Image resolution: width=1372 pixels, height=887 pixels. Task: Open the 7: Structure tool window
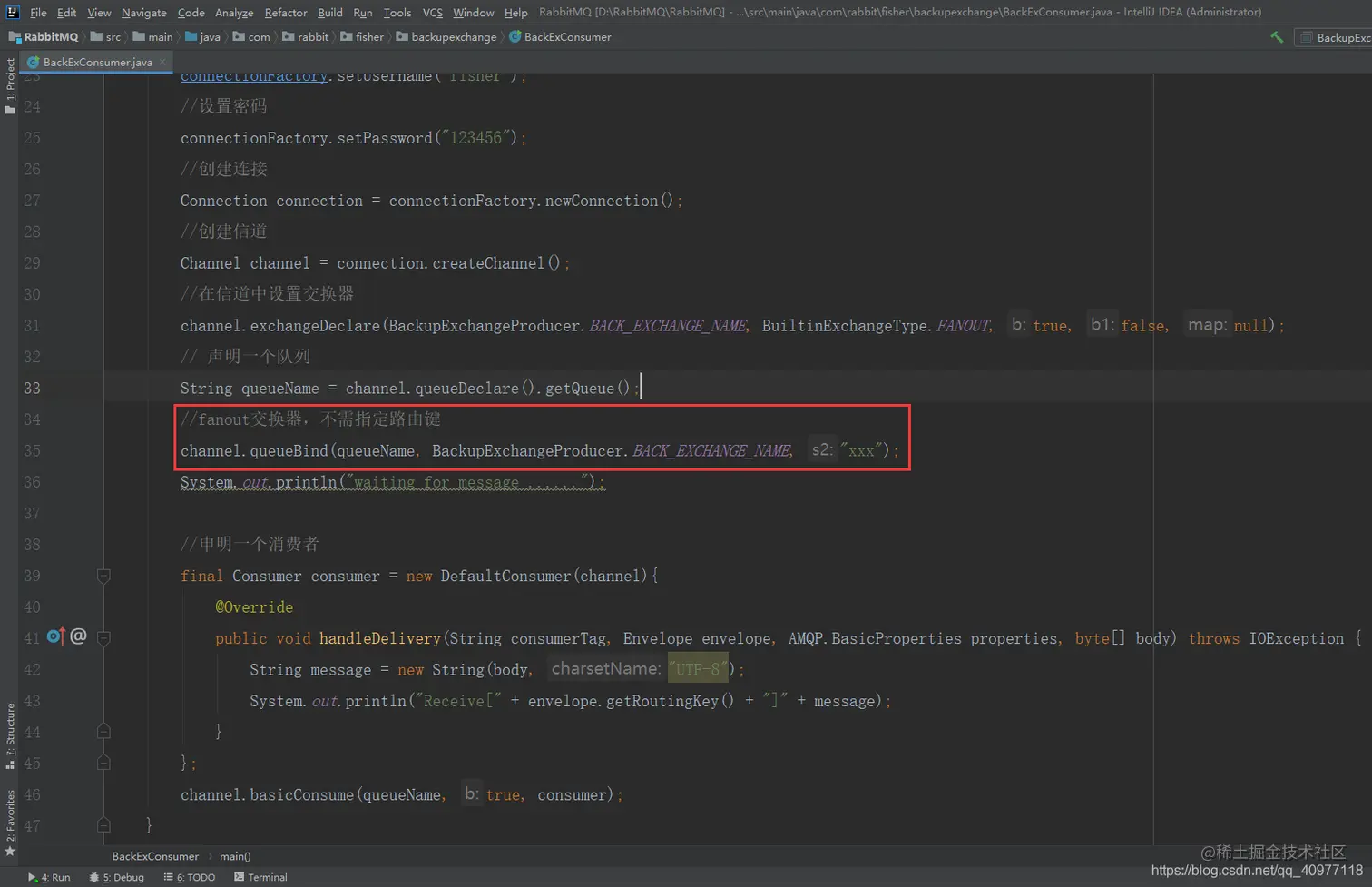10,735
